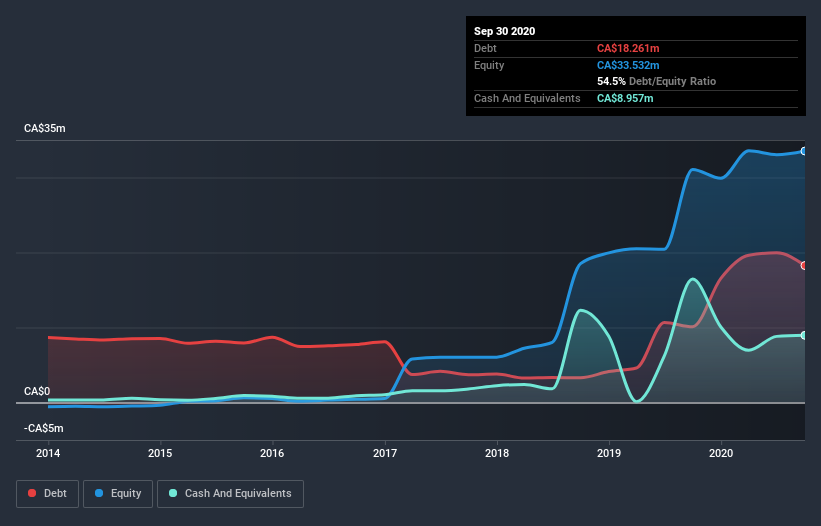This screenshot has height=526, width=821.
Task: Click the 2016 x-axis label
Action: [x=272, y=453]
